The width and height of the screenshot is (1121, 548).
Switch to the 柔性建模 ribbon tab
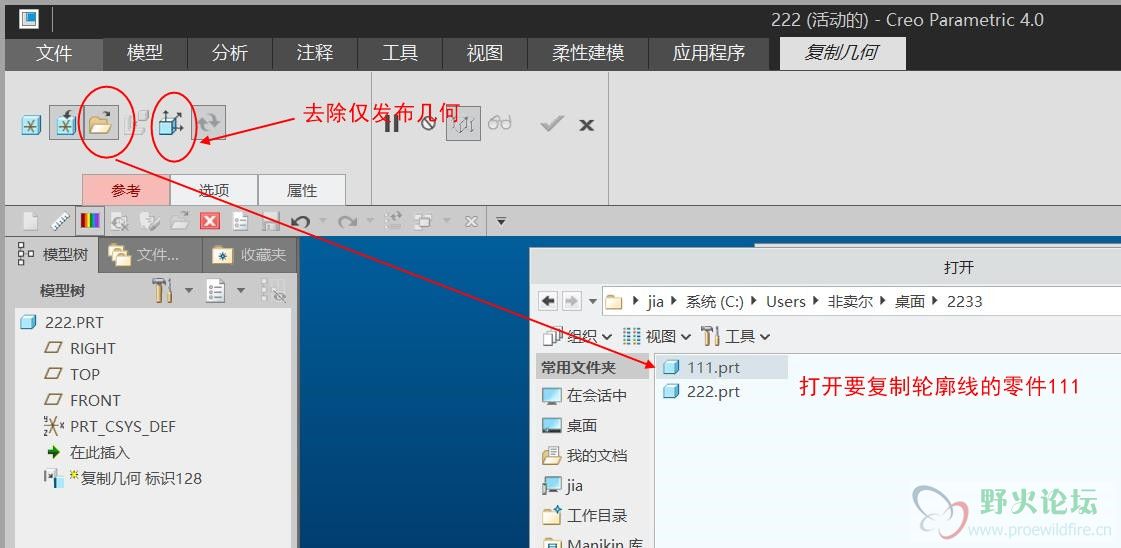click(x=588, y=53)
